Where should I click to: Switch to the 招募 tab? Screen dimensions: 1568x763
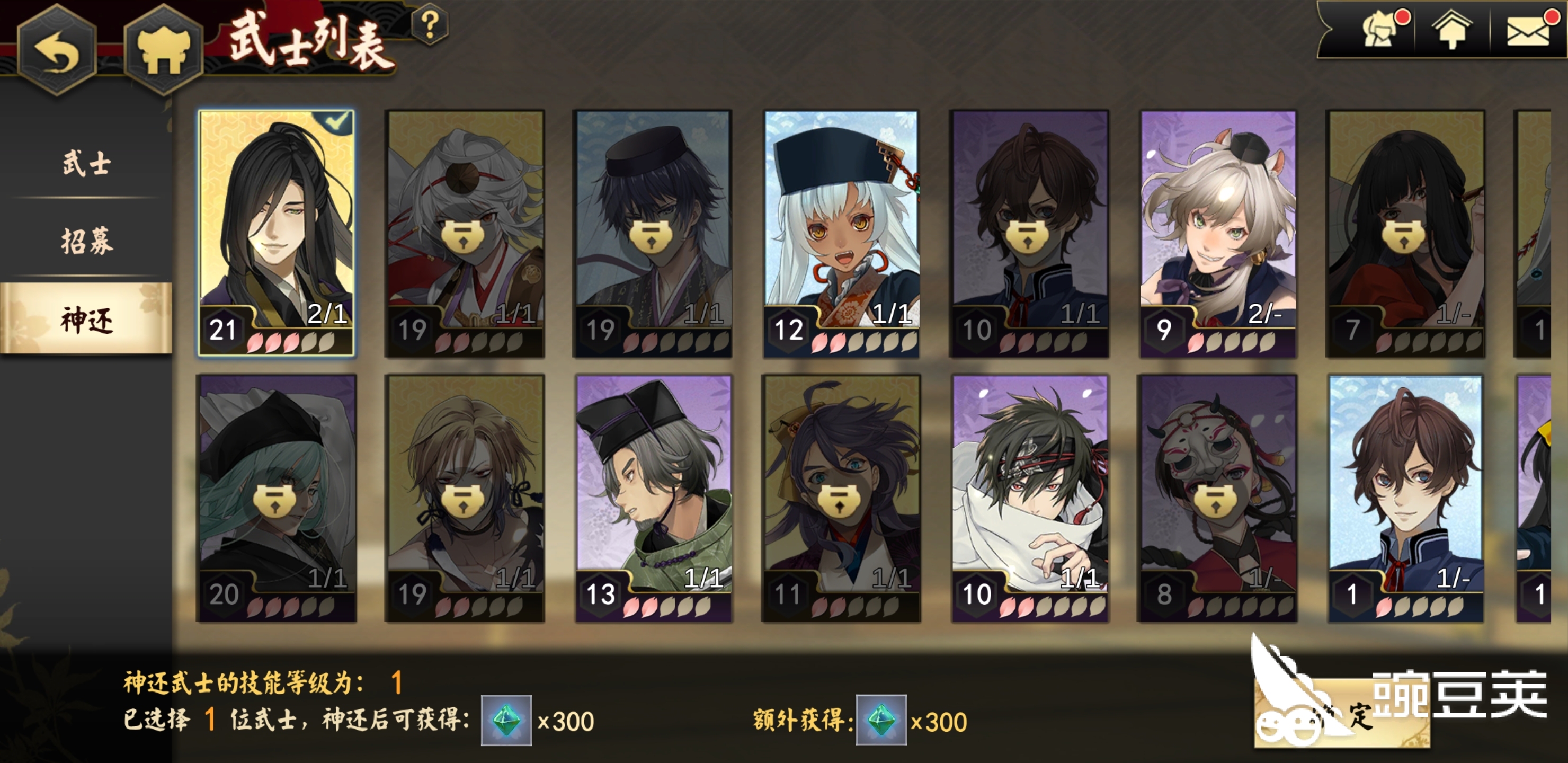click(x=86, y=241)
